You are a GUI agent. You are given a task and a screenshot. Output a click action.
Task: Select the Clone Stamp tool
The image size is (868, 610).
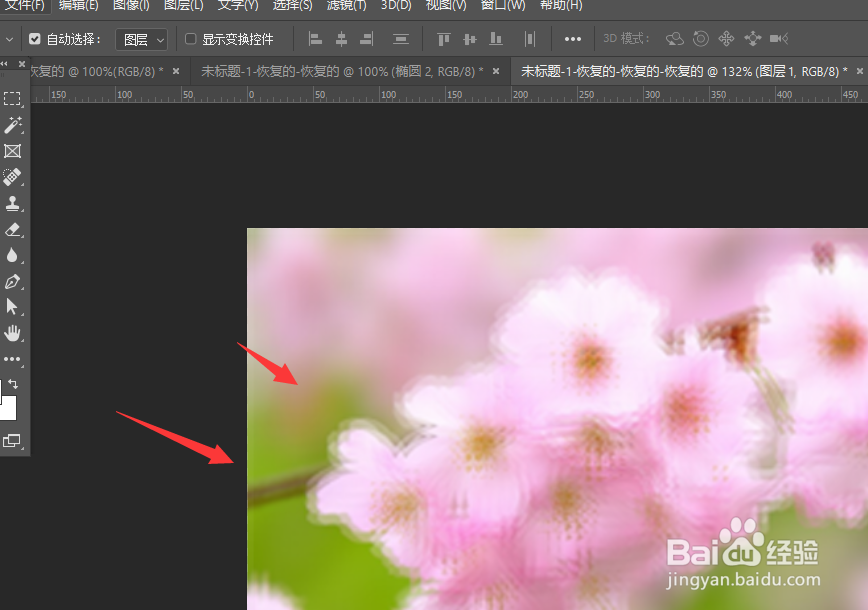[12, 203]
